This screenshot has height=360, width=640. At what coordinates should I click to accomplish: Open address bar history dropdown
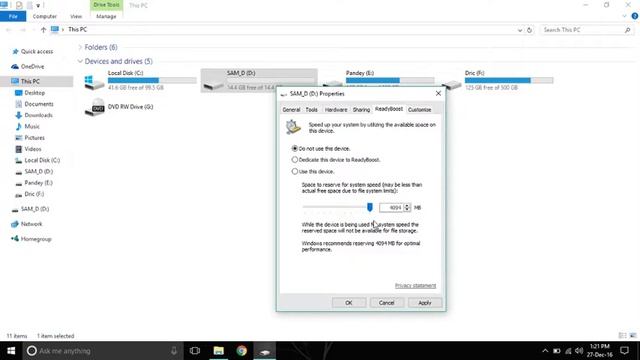[x=520, y=30]
